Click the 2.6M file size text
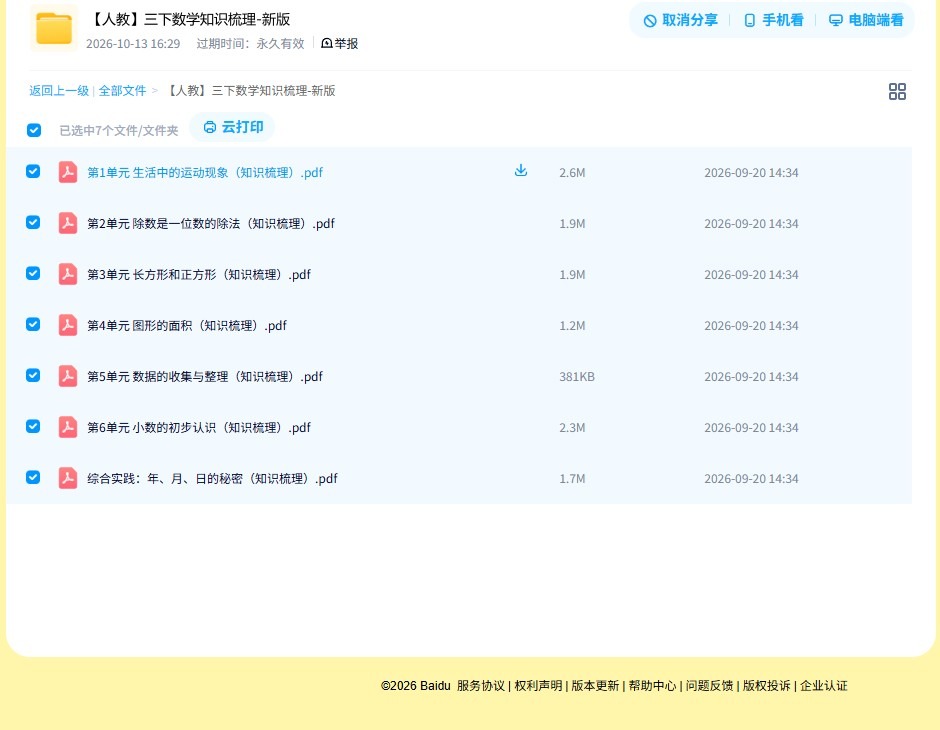The image size is (940, 730). [572, 173]
